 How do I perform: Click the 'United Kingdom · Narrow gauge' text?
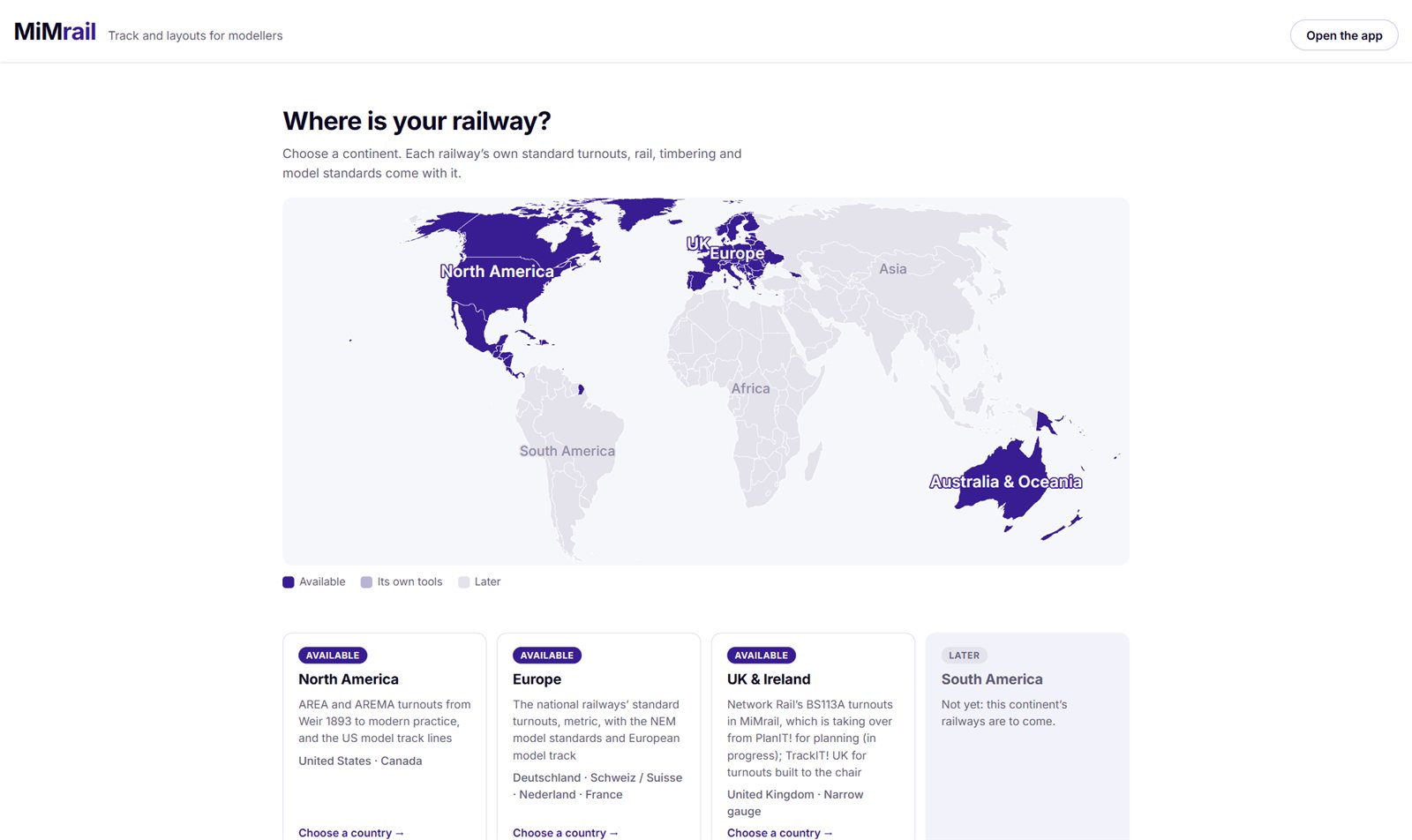coord(795,803)
